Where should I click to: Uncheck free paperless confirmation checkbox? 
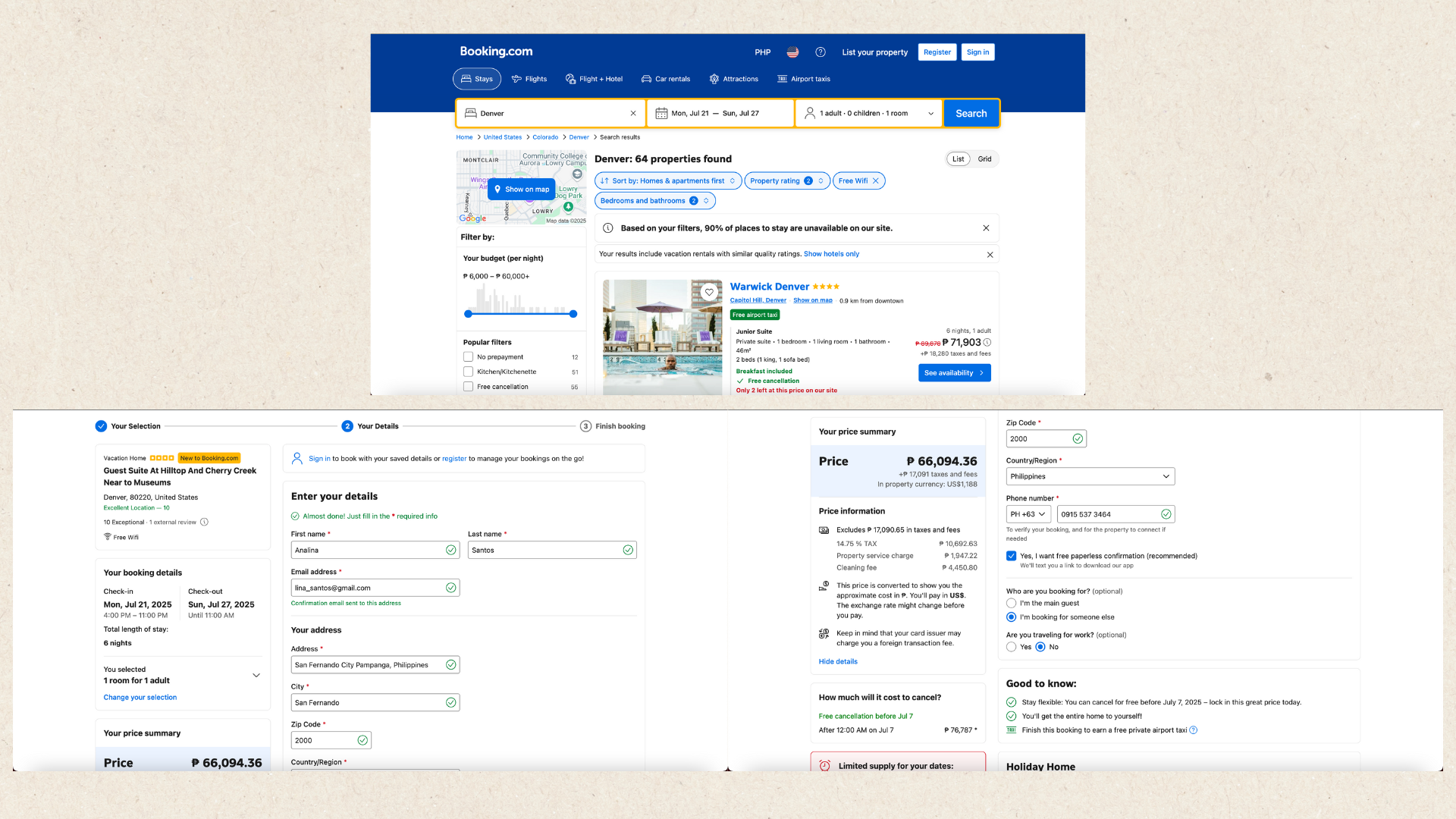(x=1011, y=556)
